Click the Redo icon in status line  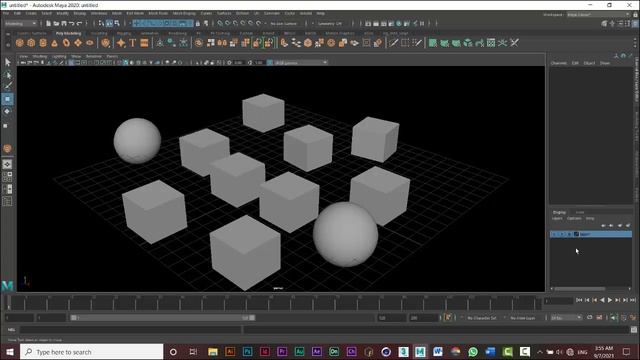point(80,24)
